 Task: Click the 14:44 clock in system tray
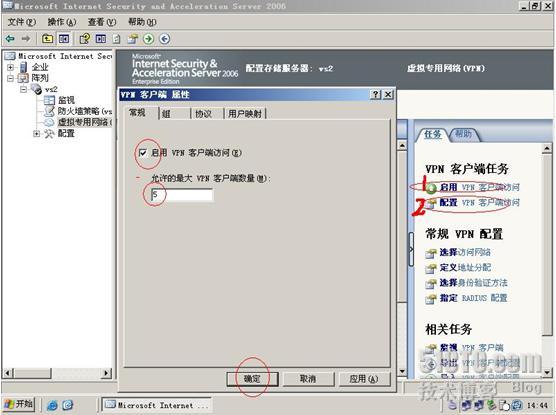(537, 405)
